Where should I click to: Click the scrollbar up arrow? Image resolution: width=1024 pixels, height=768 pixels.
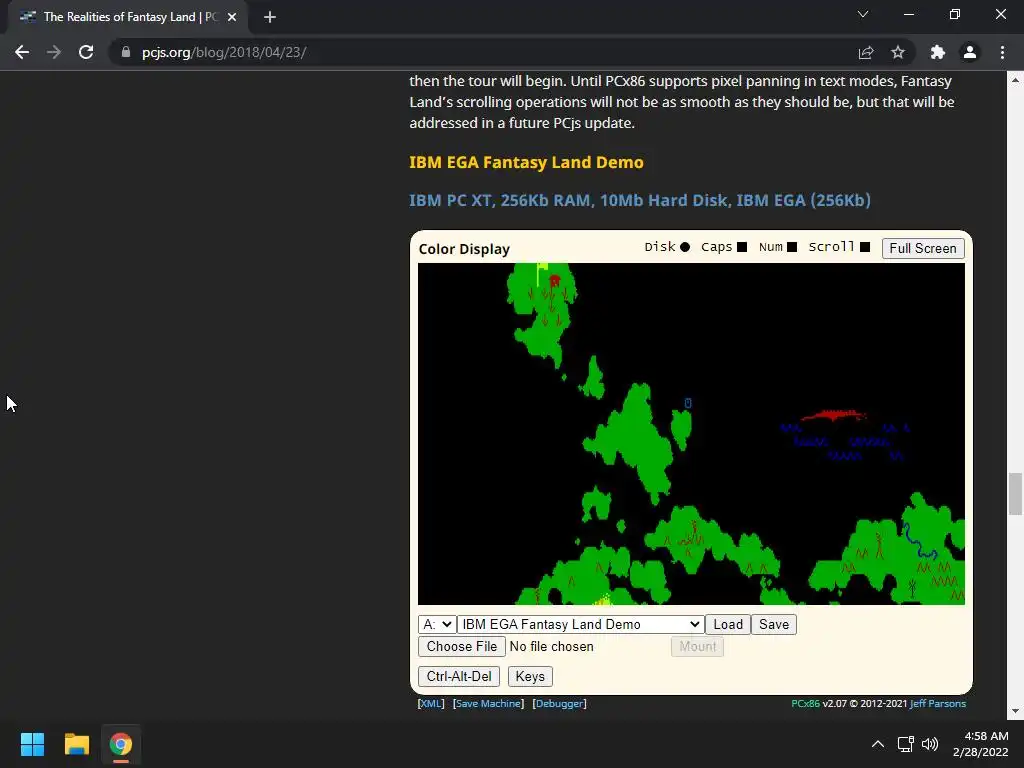tap(1015, 80)
